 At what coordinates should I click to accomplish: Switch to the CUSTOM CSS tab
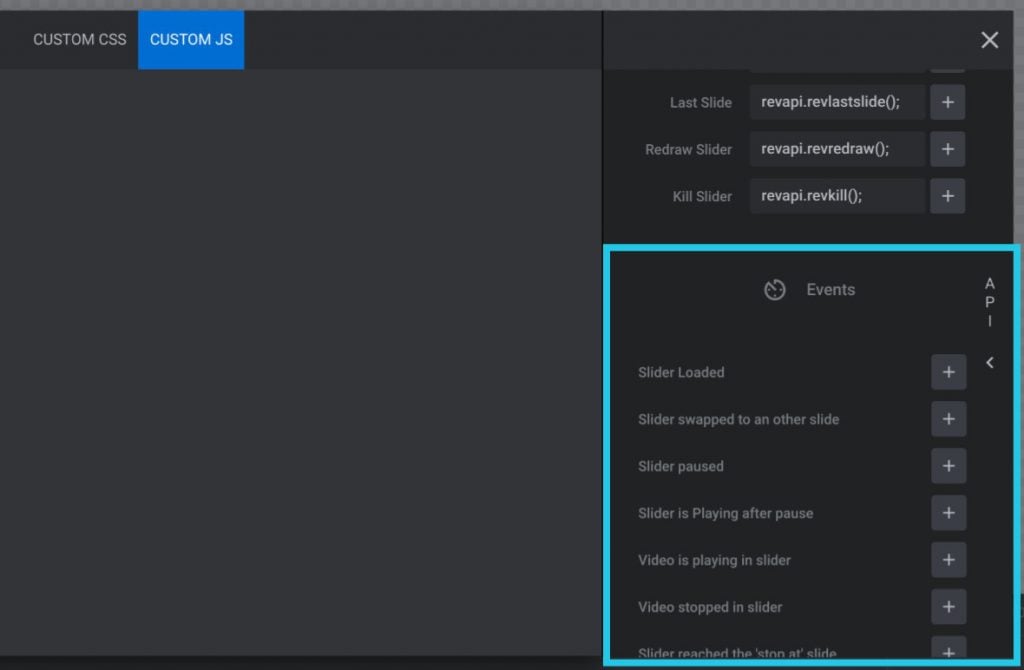tap(79, 40)
